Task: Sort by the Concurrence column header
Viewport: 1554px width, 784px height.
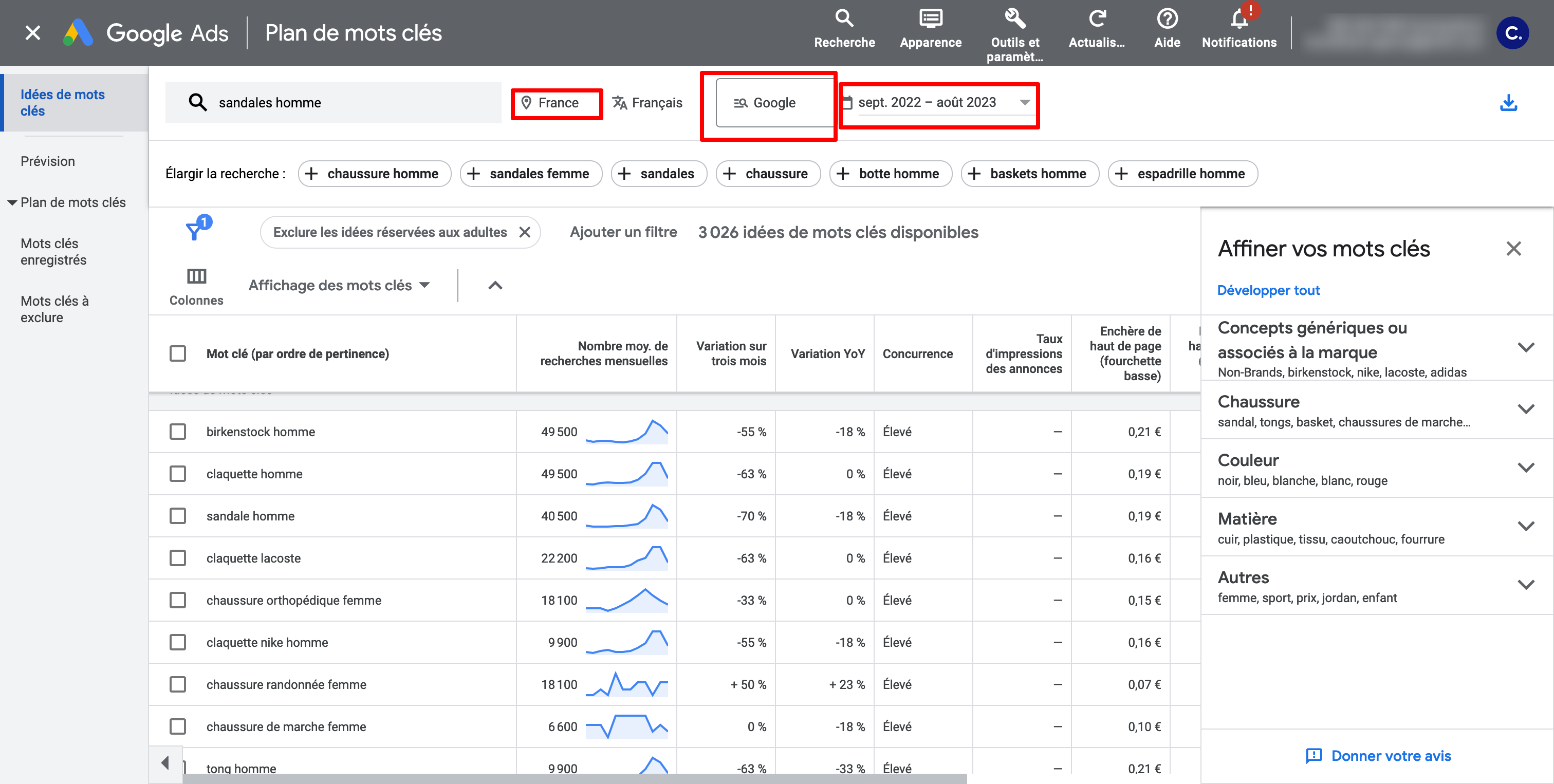Action: (917, 354)
